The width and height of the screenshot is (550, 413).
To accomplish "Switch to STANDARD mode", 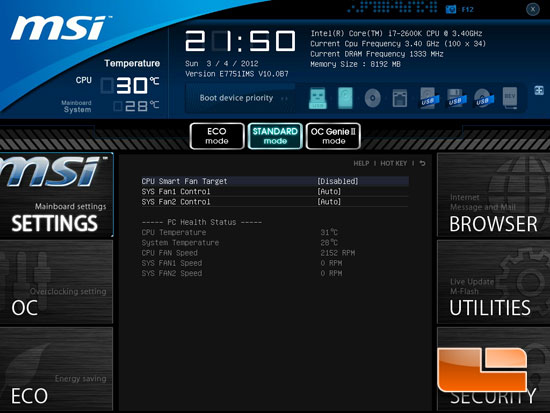I will [x=275, y=136].
